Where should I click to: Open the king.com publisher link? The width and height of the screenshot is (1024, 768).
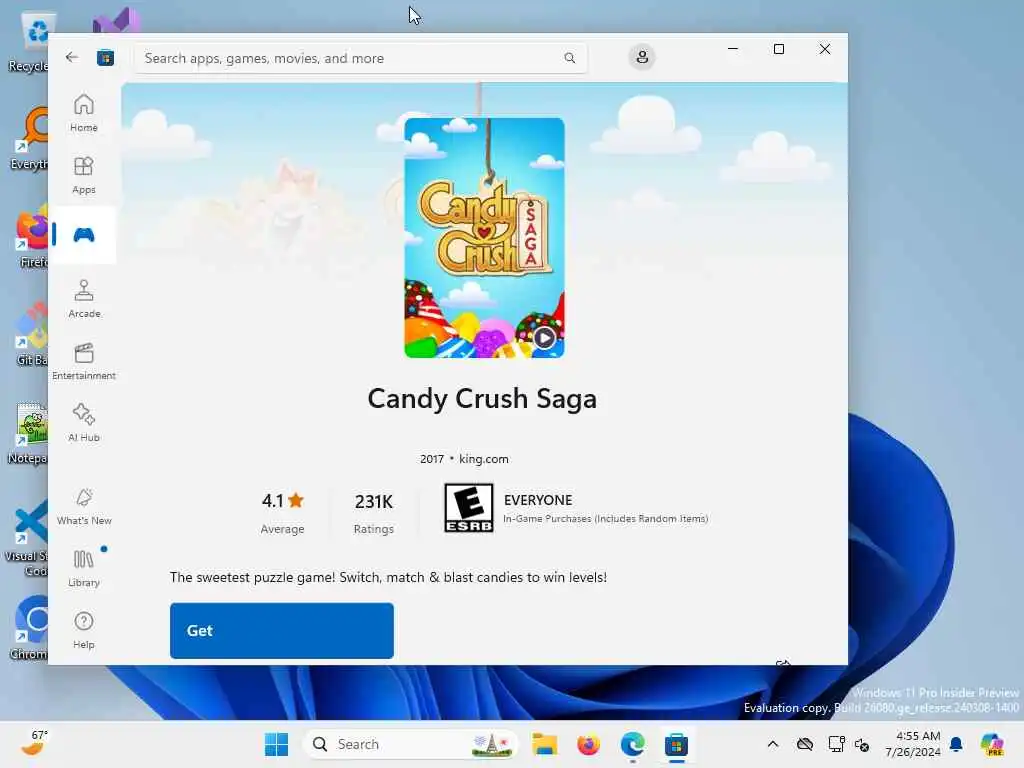pyautogui.click(x=483, y=459)
